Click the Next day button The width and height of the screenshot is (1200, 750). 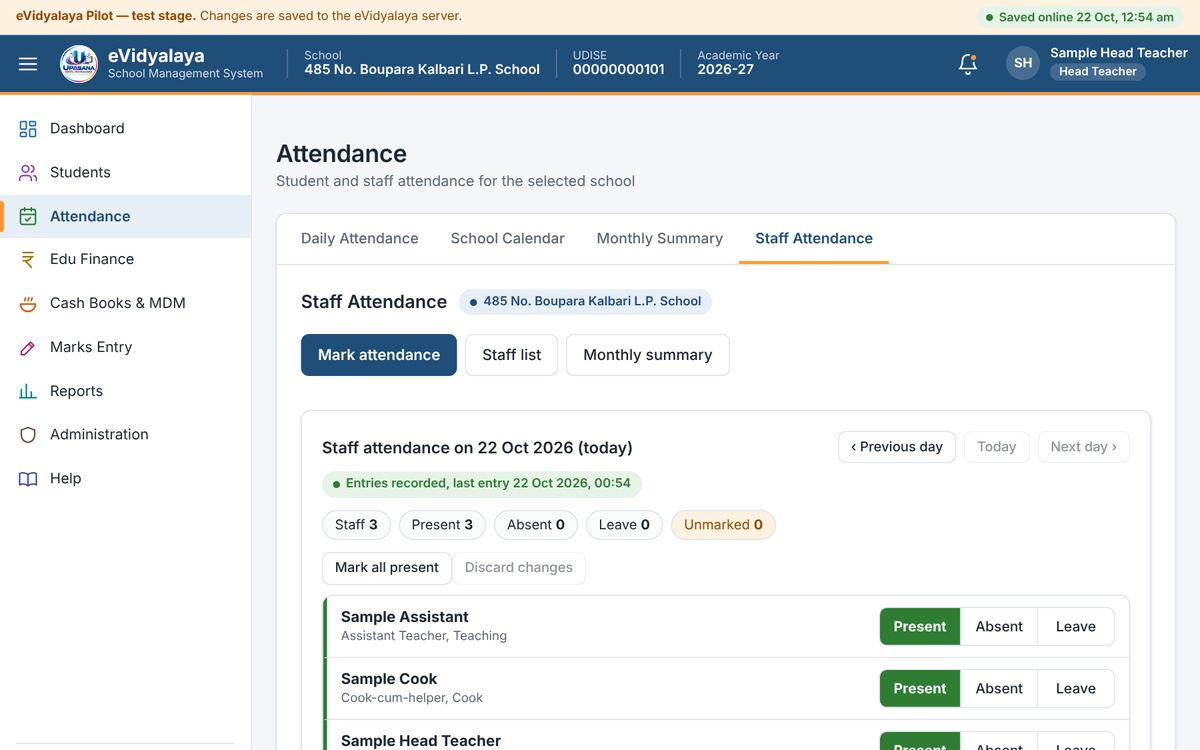1084,447
